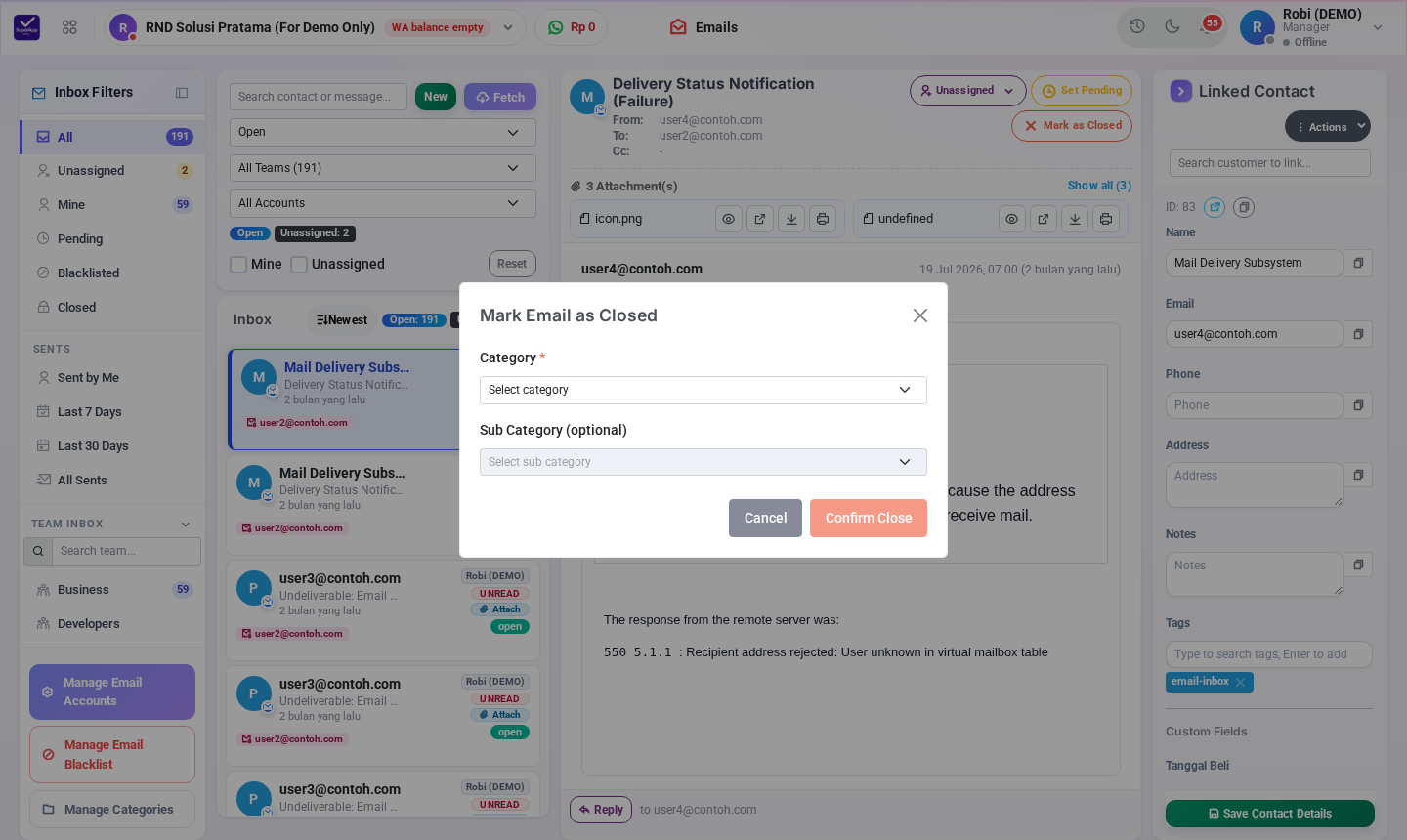Open the Unassigned assignee dropdown
The width and height of the screenshot is (1407, 840).
point(967,91)
